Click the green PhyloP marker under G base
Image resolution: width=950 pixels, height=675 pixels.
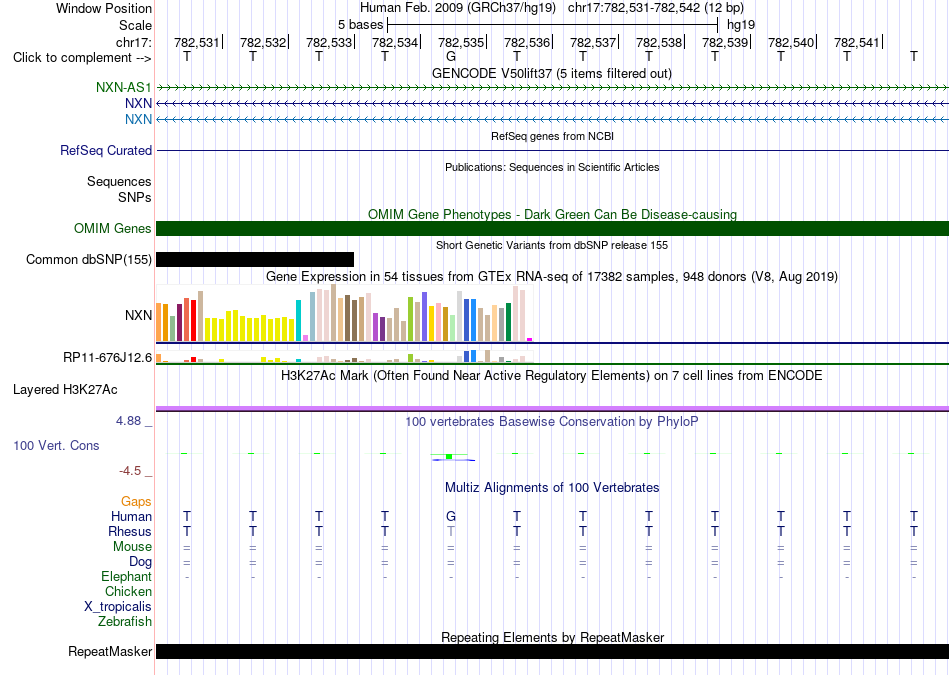[x=449, y=456]
